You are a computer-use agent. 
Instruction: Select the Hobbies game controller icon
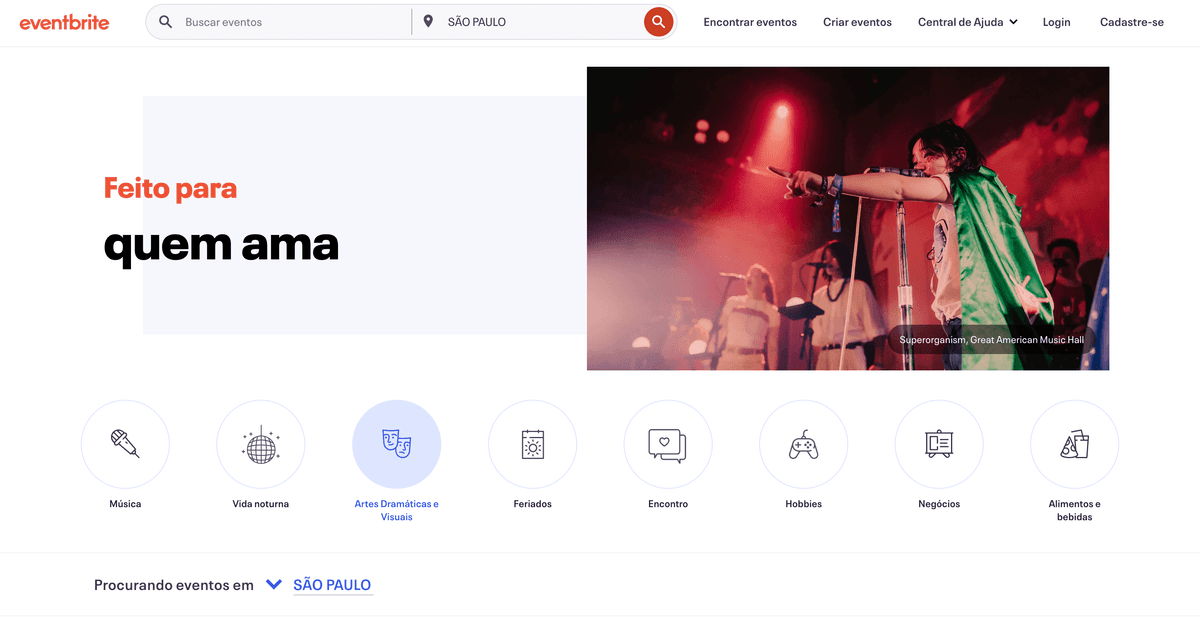click(803, 444)
